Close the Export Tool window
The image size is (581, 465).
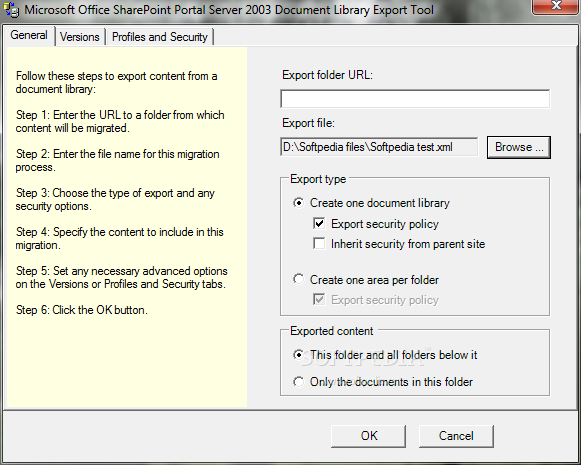(555, 6)
